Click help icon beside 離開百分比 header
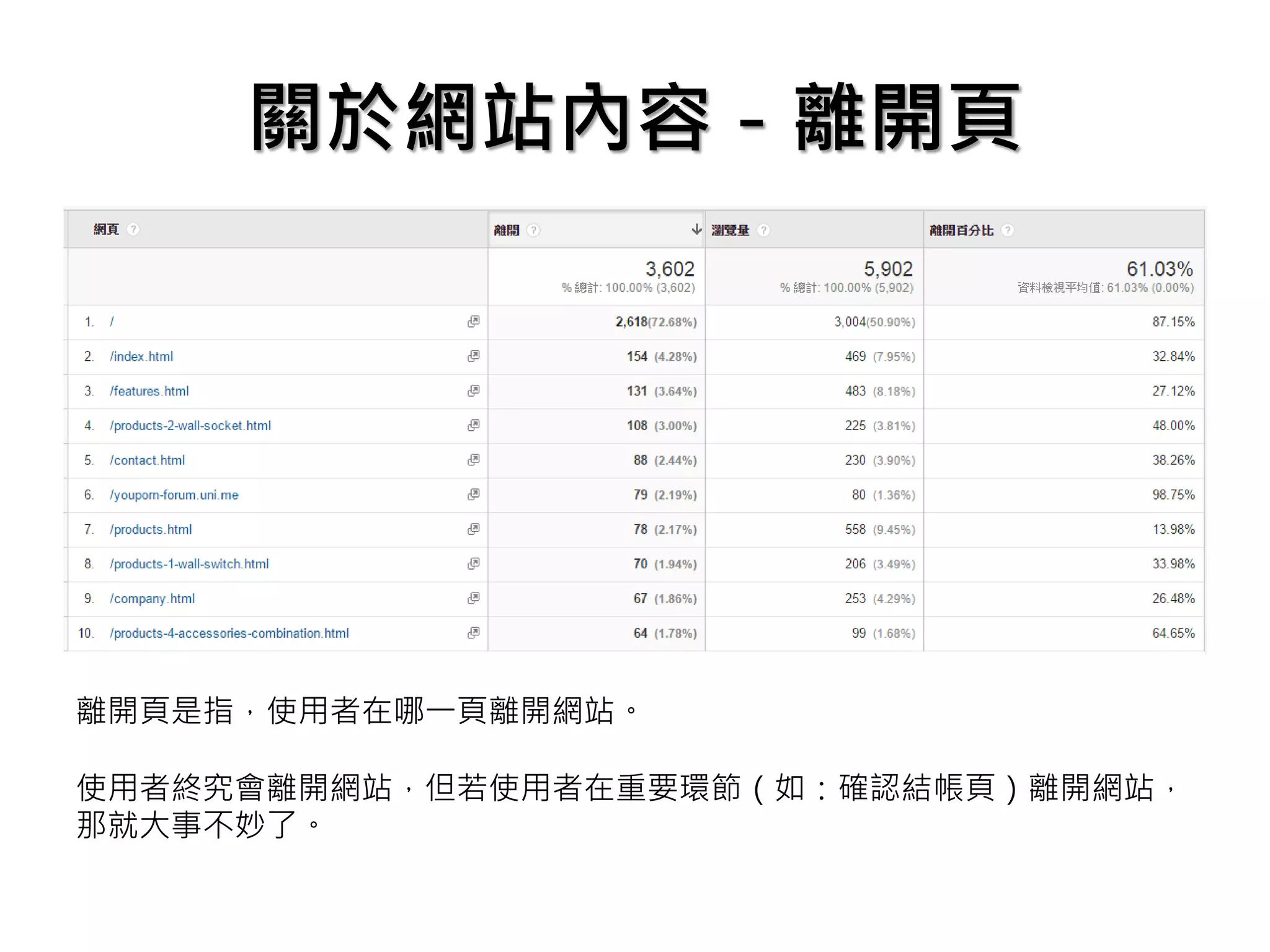Viewport: 1270px width, 952px height. coord(1008,231)
